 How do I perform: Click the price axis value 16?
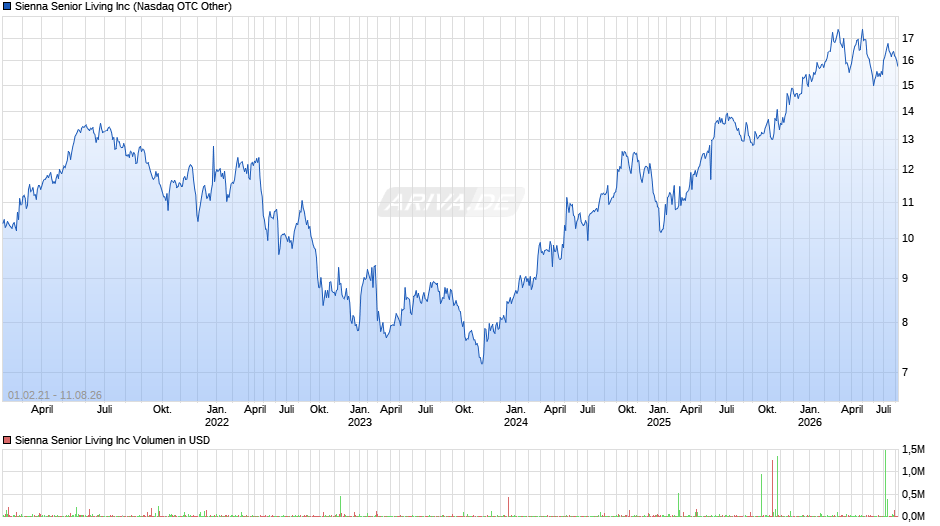click(x=908, y=61)
